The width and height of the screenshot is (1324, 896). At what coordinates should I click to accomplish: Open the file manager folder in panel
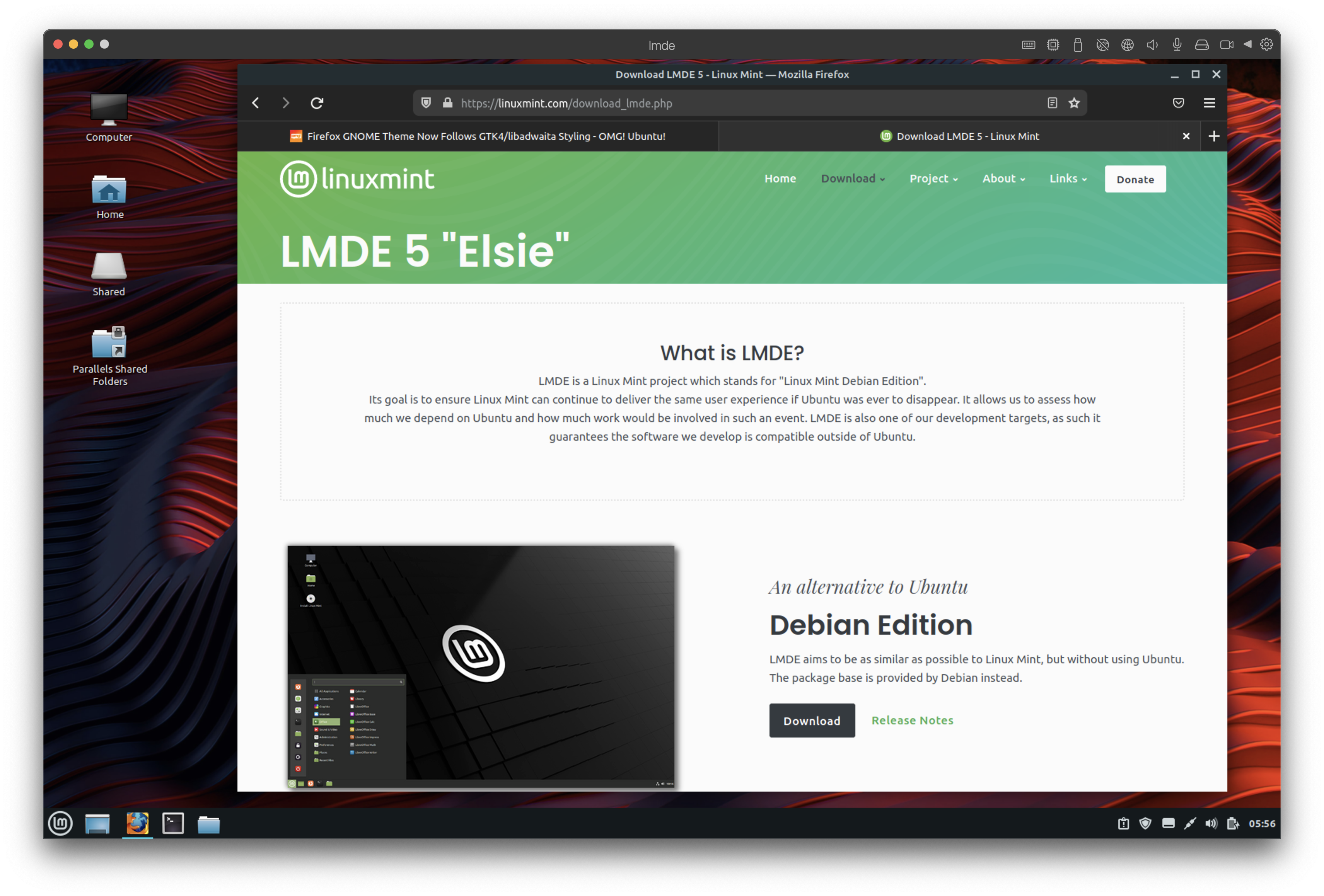pyautogui.click(x=208, y=824)
